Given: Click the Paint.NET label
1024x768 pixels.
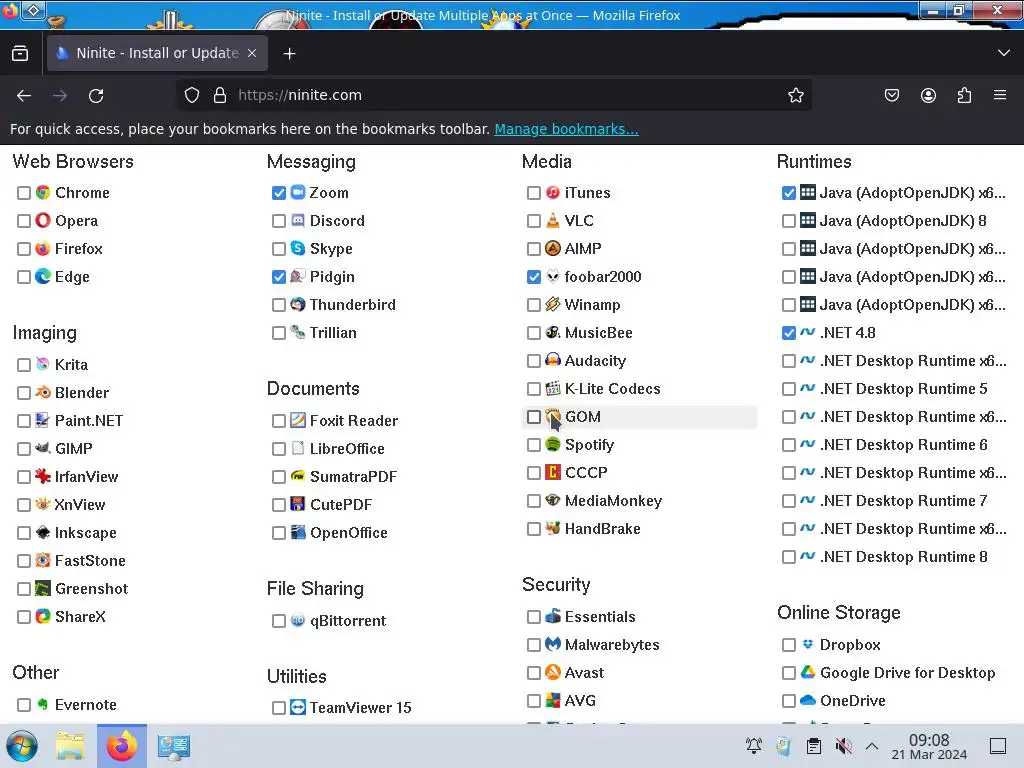Looking at the screenshot, I should click(x=89, y=421).
